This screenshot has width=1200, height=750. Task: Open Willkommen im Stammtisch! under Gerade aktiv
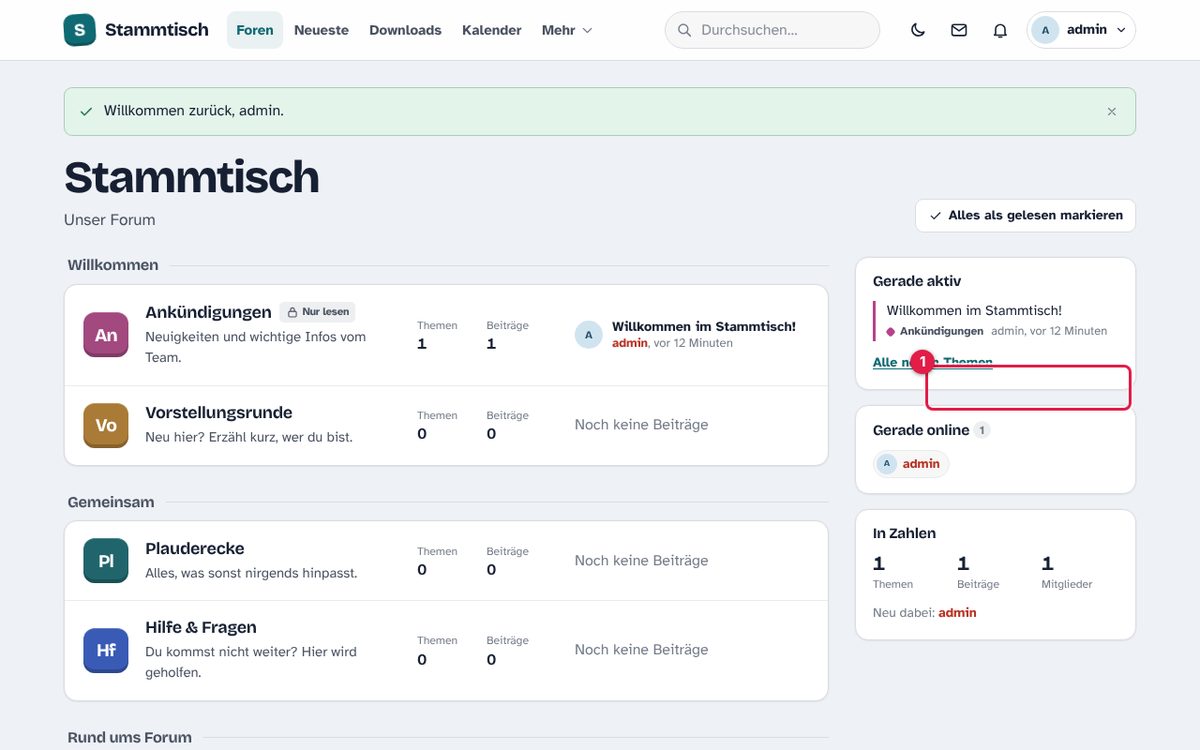[974, 311]
